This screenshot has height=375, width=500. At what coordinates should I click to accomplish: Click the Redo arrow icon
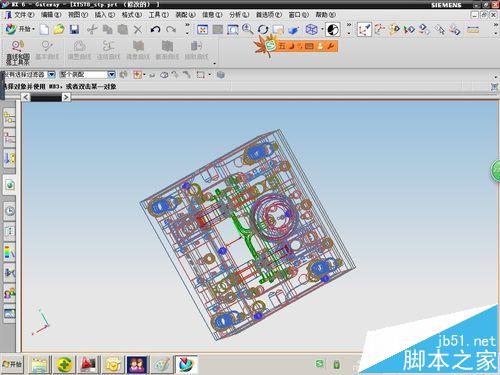point(171,30)
